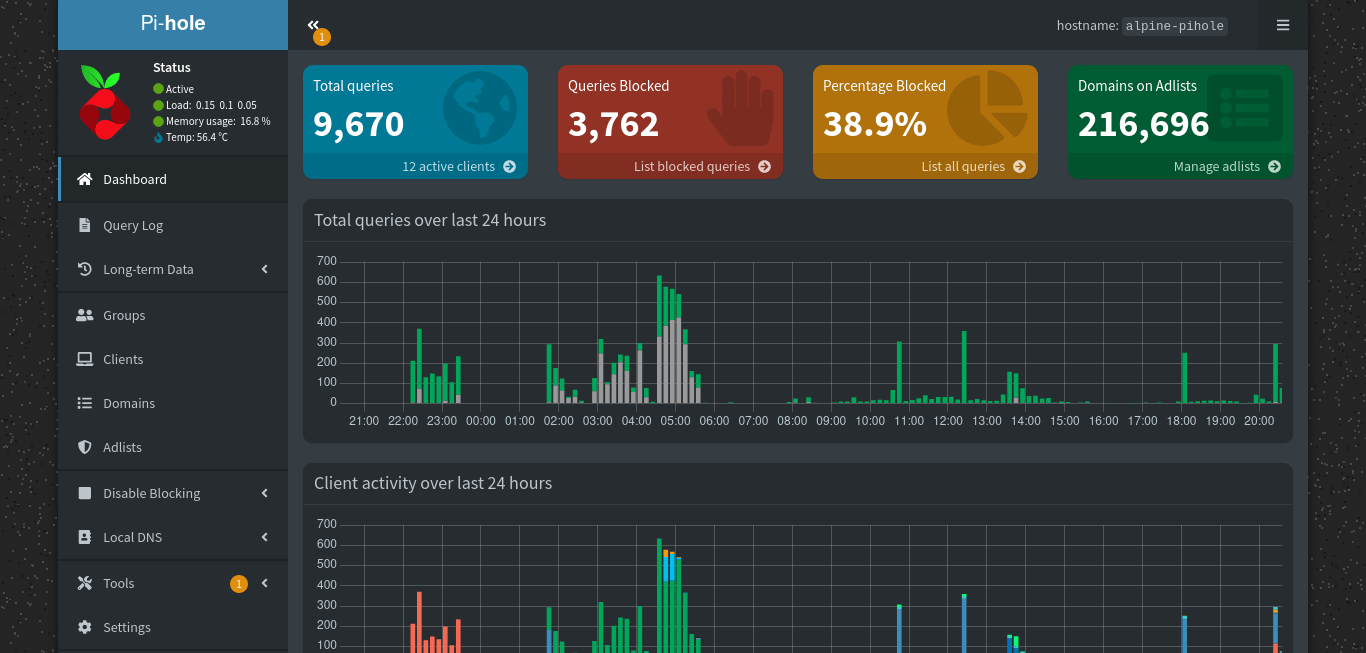Click the Disable Blocking stop icon
Image resolution: width=1366 pixels, height=653 pixels.
[x=85, y=493]
